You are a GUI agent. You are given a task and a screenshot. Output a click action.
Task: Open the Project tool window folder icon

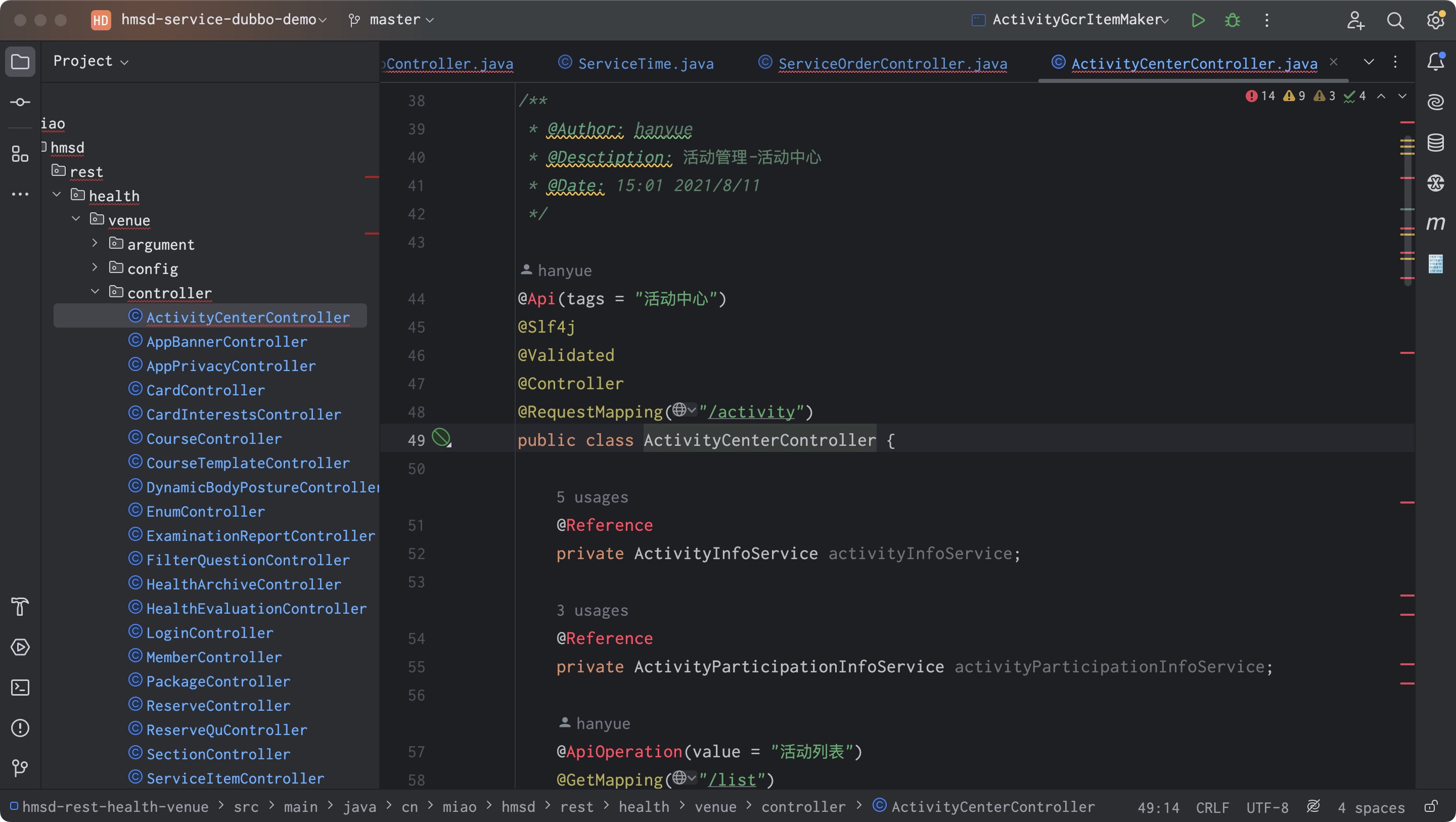click(x=20, y=61)
